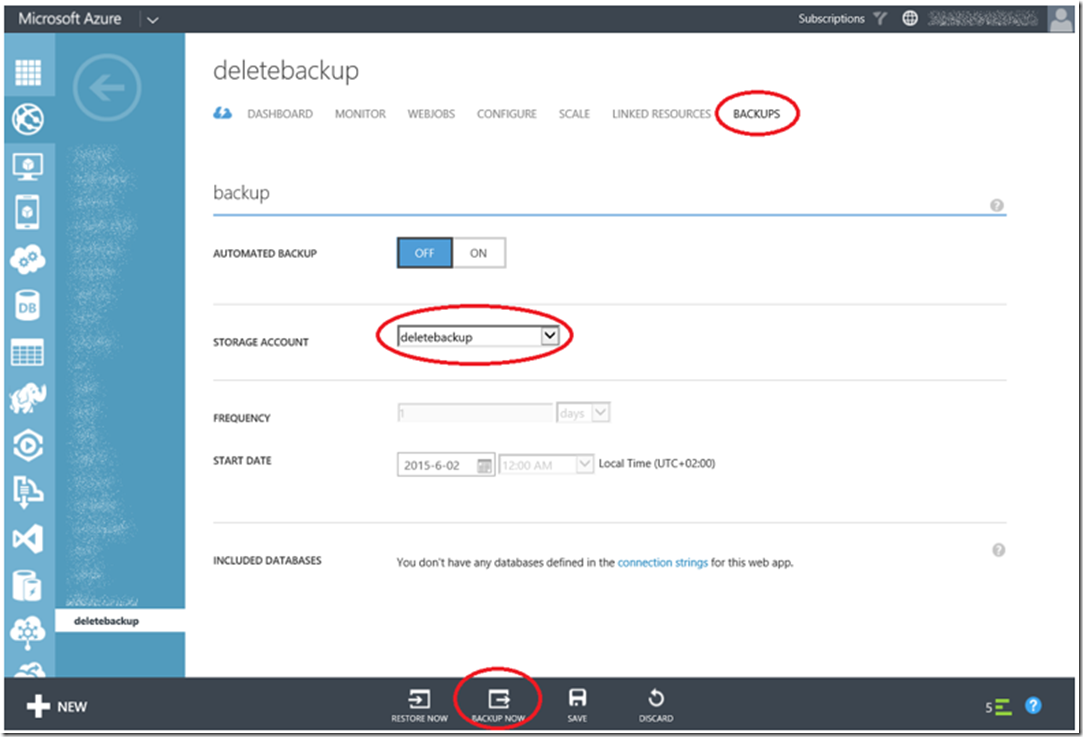This screenshot has width=1083, height=737.
Task: Open the Quick Start cloud-bolt icon
Action: tap(222, 113)
